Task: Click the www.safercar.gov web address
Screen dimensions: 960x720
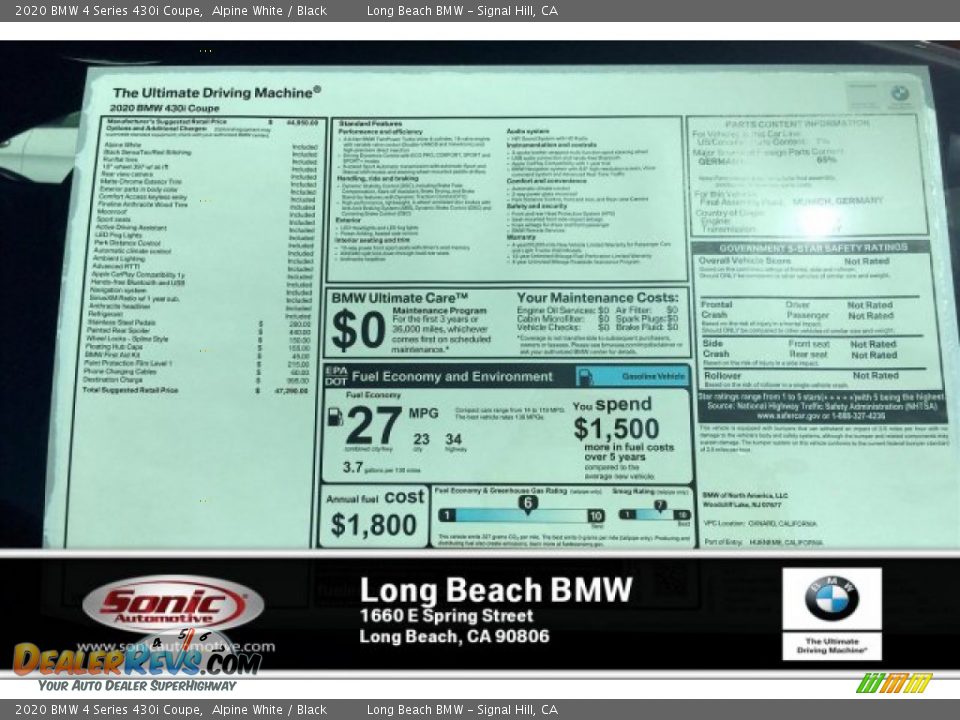Action: coord(820,416)
